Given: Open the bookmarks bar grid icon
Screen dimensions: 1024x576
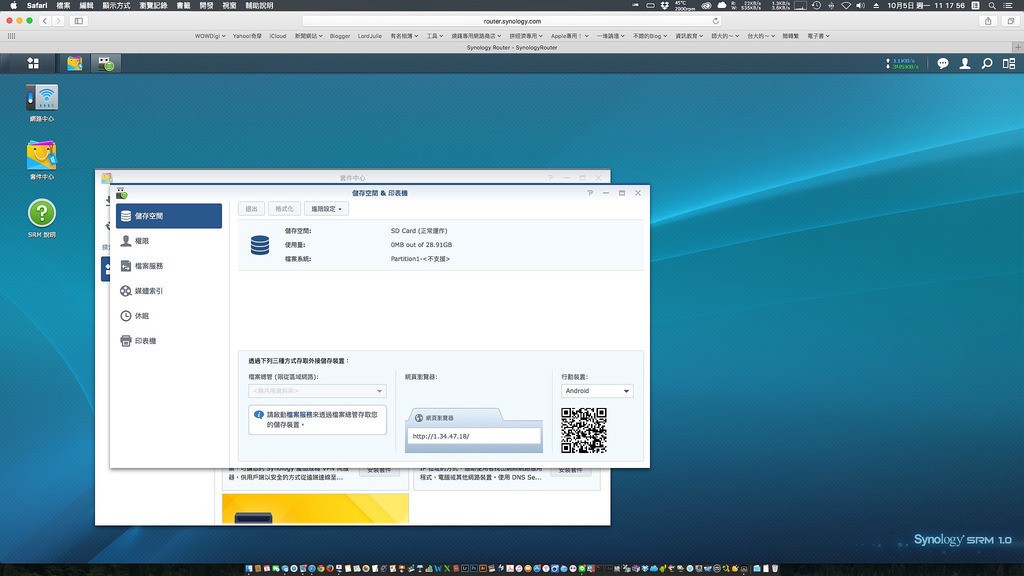Looking at the screenshot, I should tap(11, 36).
